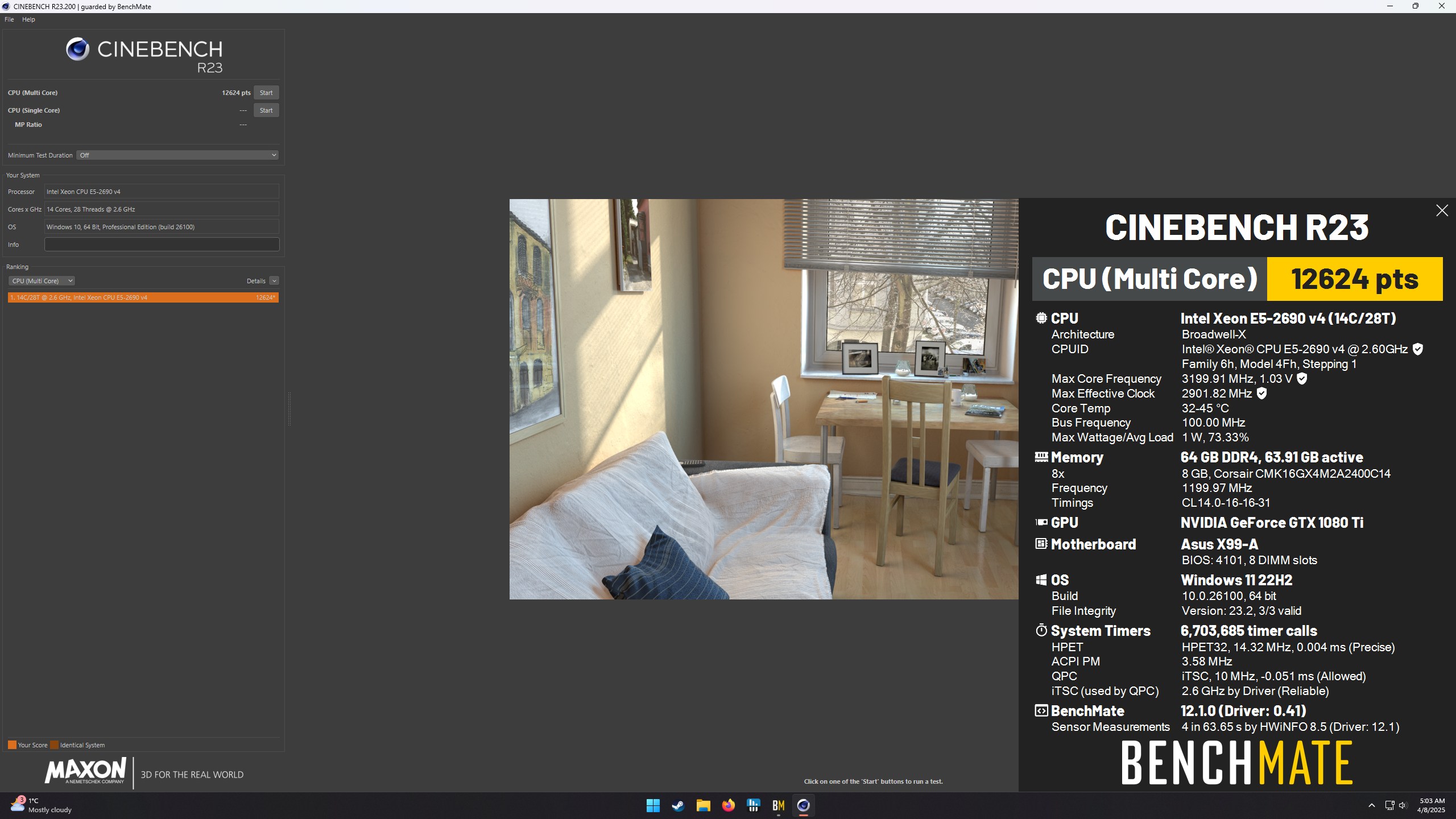The height and width of the screenshot is (819, 1456).
Task: Click the OS Windows icon in BenchMate
Action: (1041, 580)
